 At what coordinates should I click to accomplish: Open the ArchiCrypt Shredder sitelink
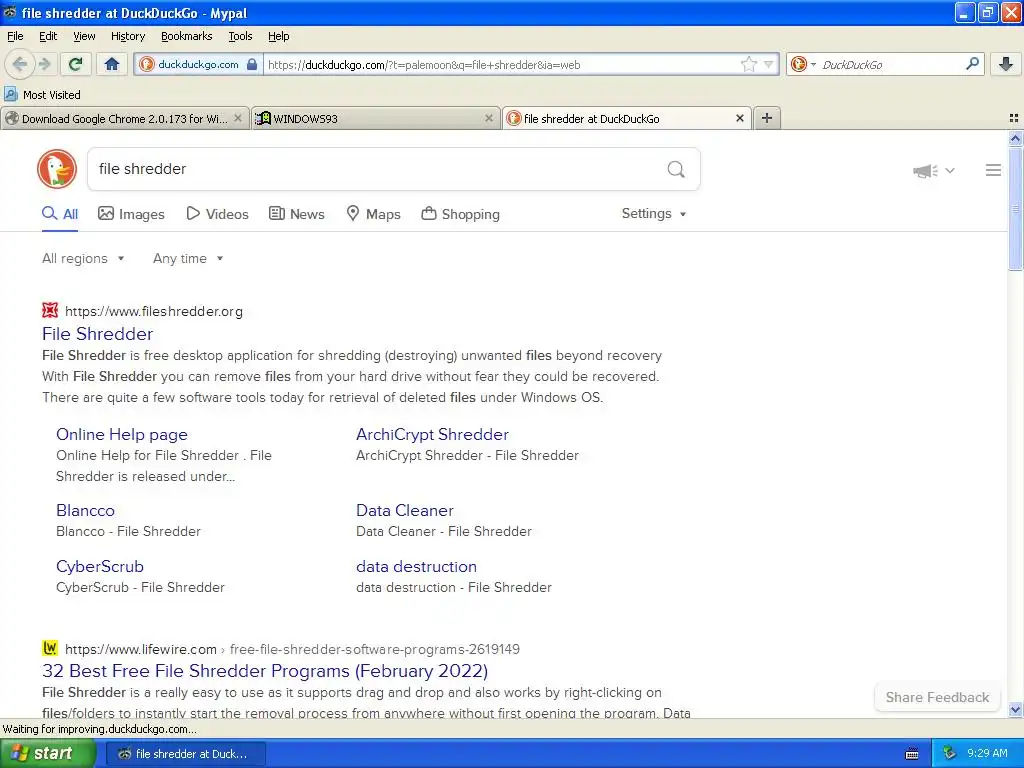[432, 434]
